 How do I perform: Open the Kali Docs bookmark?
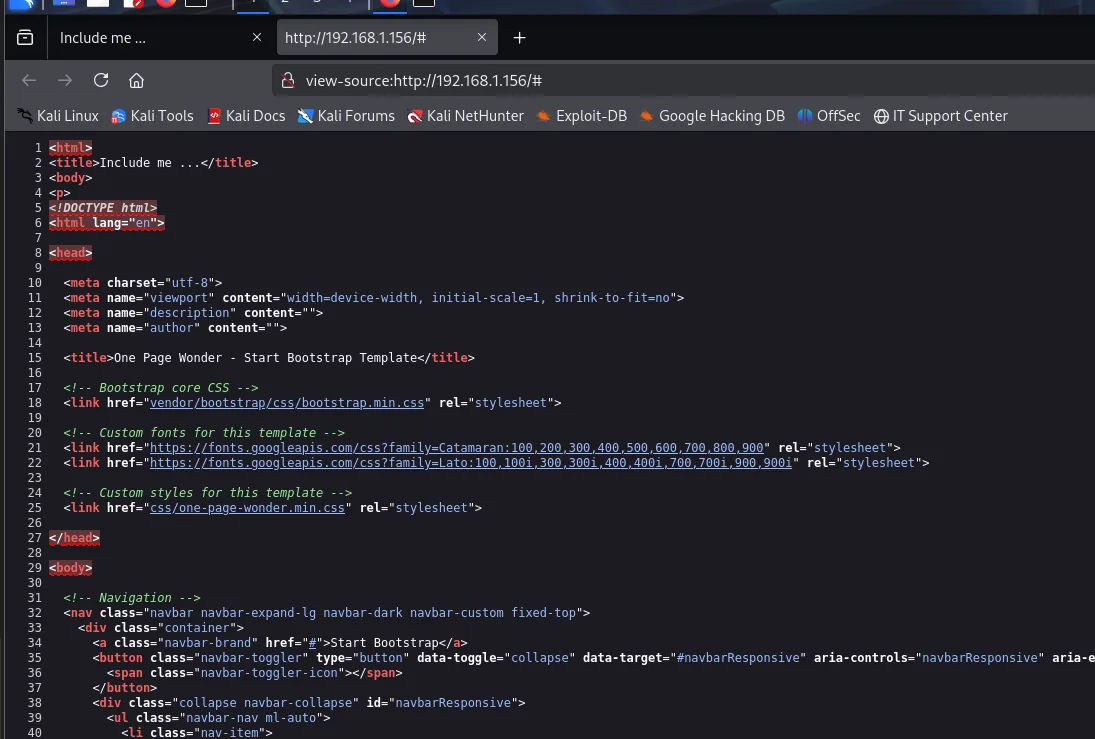(x=247, y=116)
